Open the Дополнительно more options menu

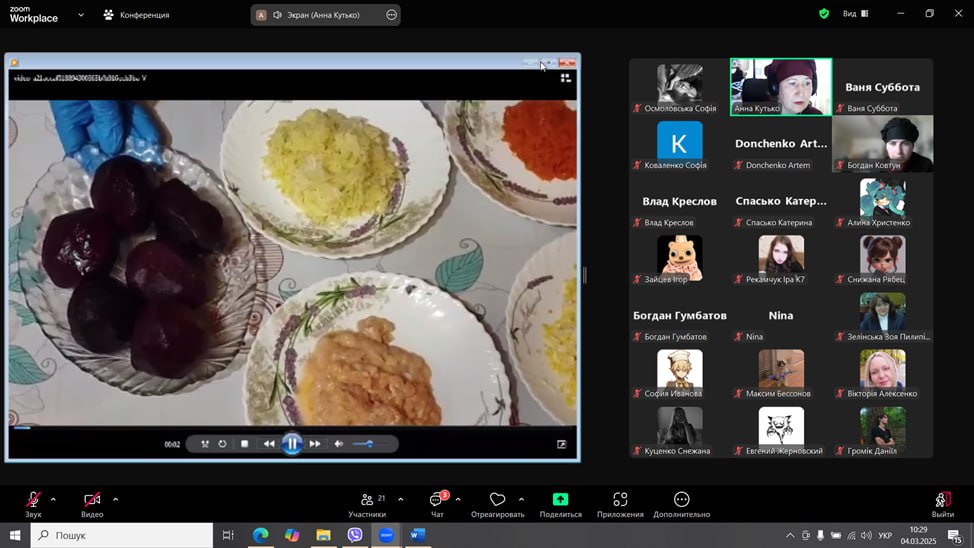681,500
